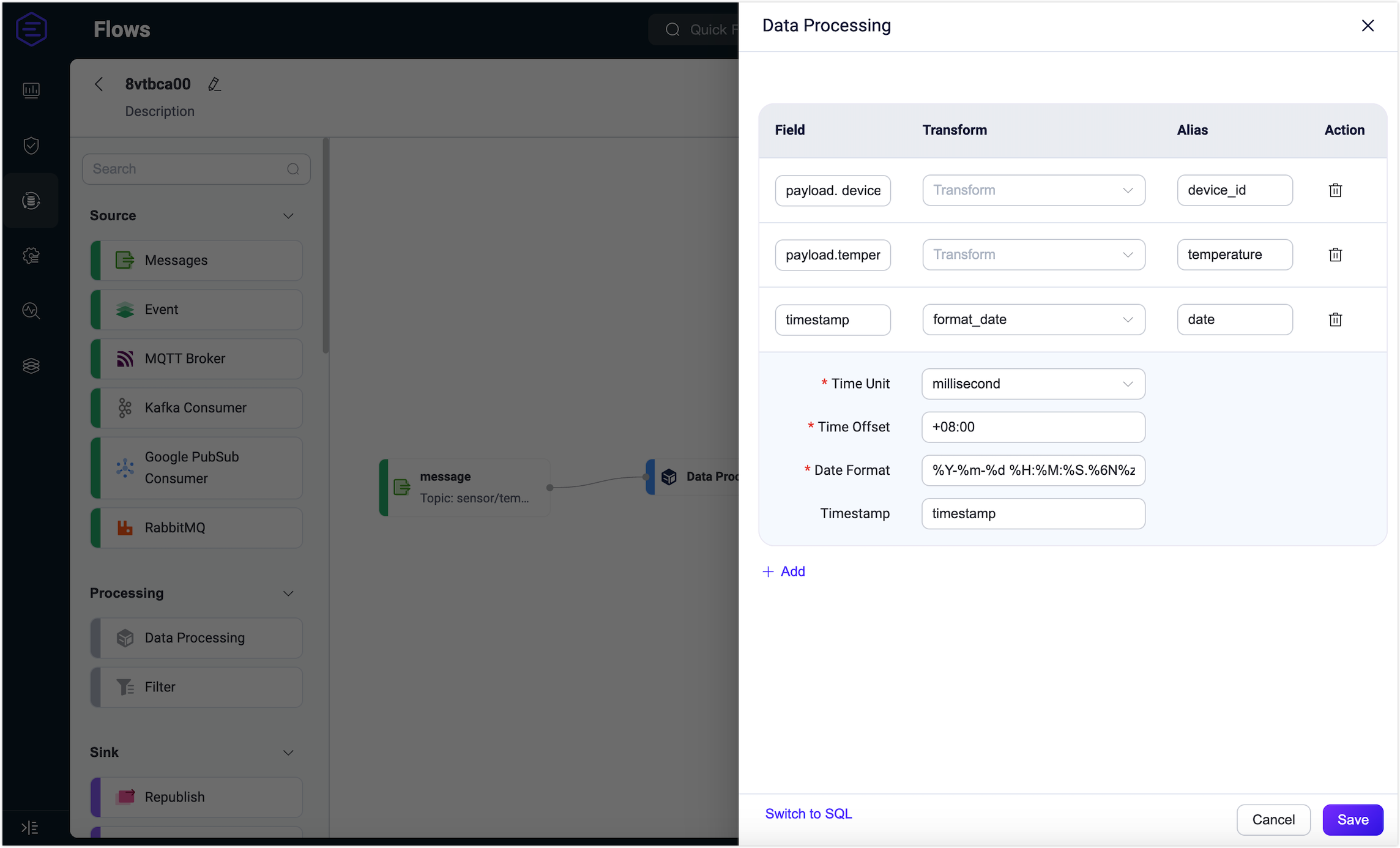Click the search magnifier icon in node search
This screenshot has height=848, width=1400.
tap(293, 169)
